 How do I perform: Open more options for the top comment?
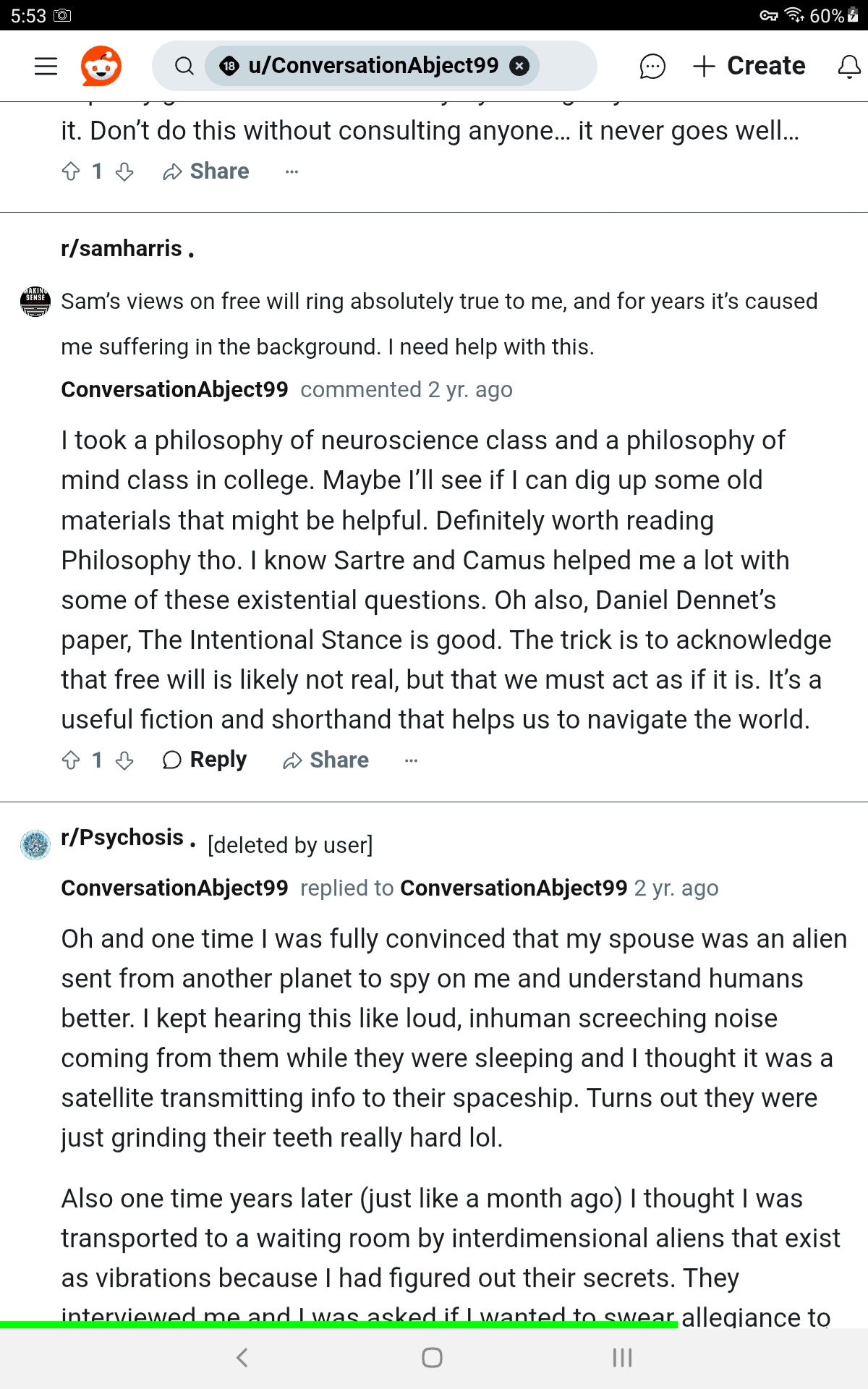[292, 171]
